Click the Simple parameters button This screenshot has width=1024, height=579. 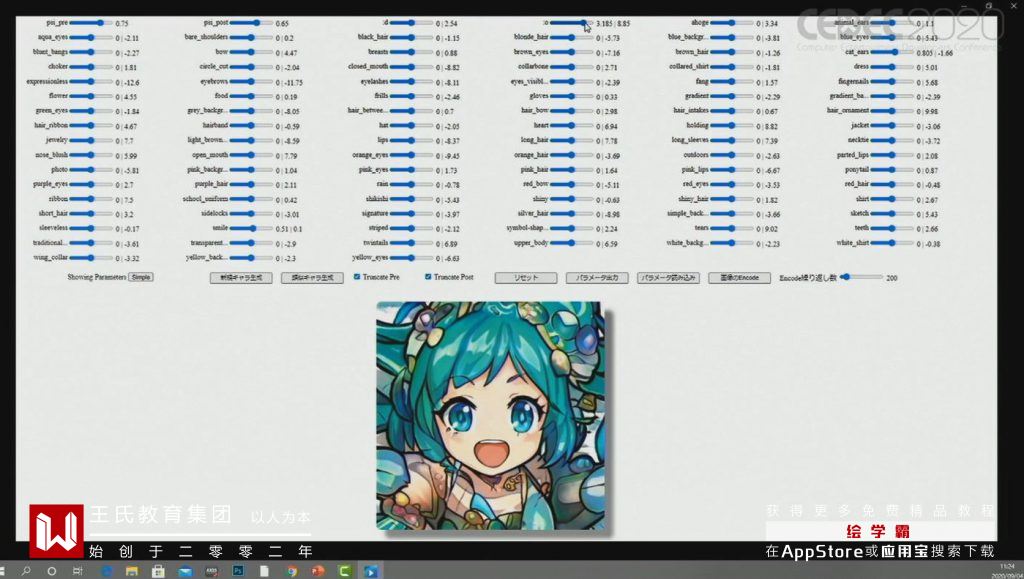pos(141,277)
